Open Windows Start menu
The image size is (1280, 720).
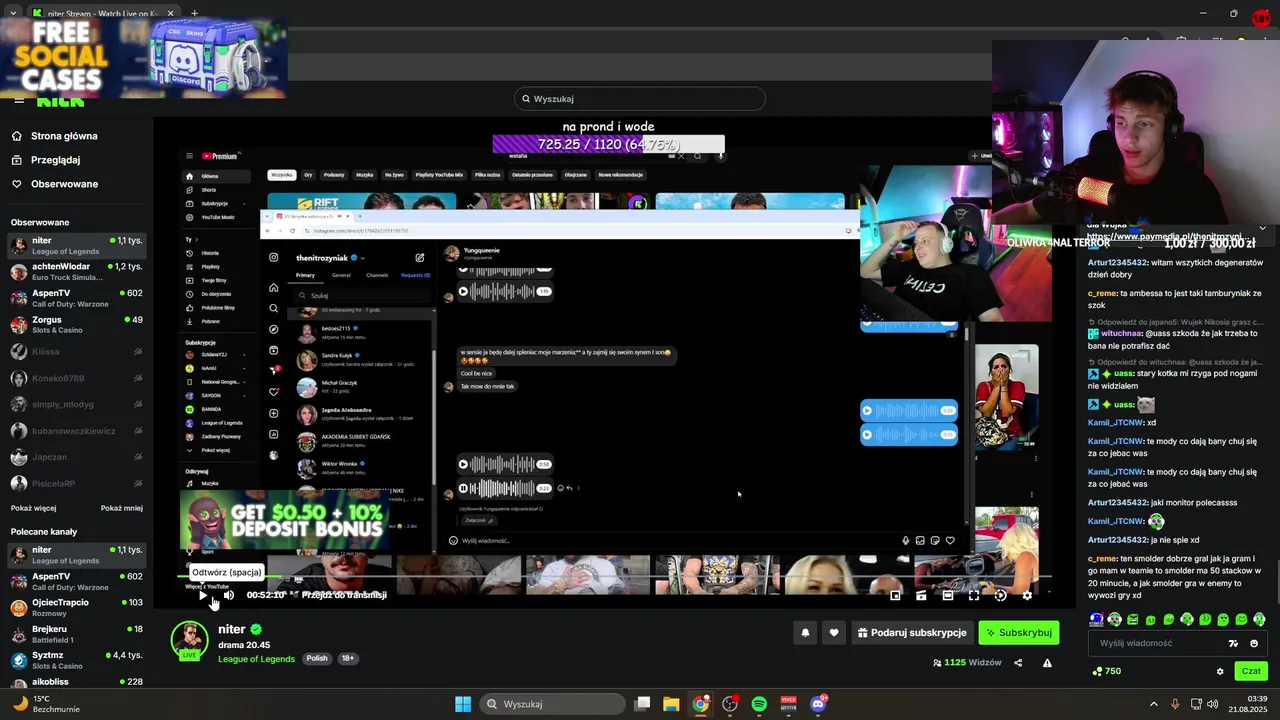[463, 704]
